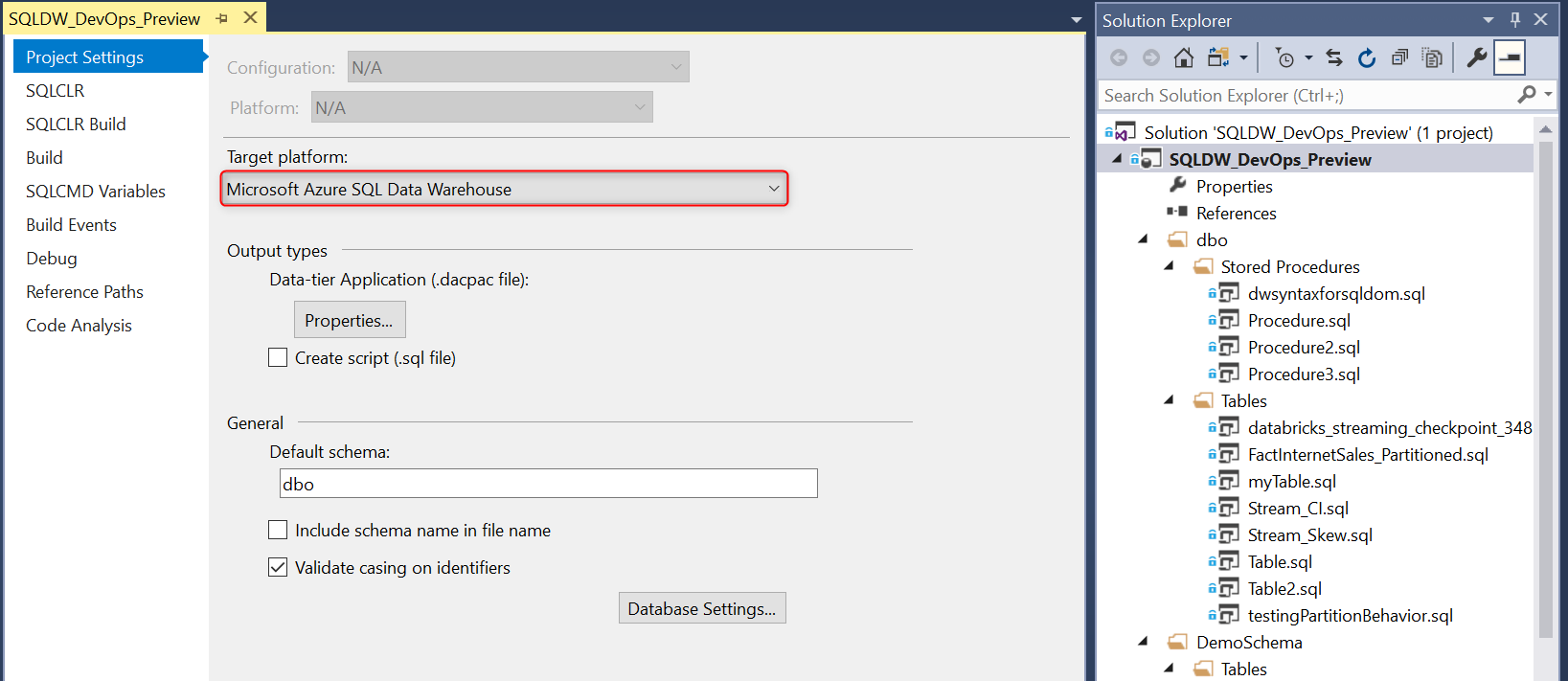Image resolution: width=1568 pixels, height=681 pixels.
Task: Click the Database Settings... button
Action: (x=702, y=608)
